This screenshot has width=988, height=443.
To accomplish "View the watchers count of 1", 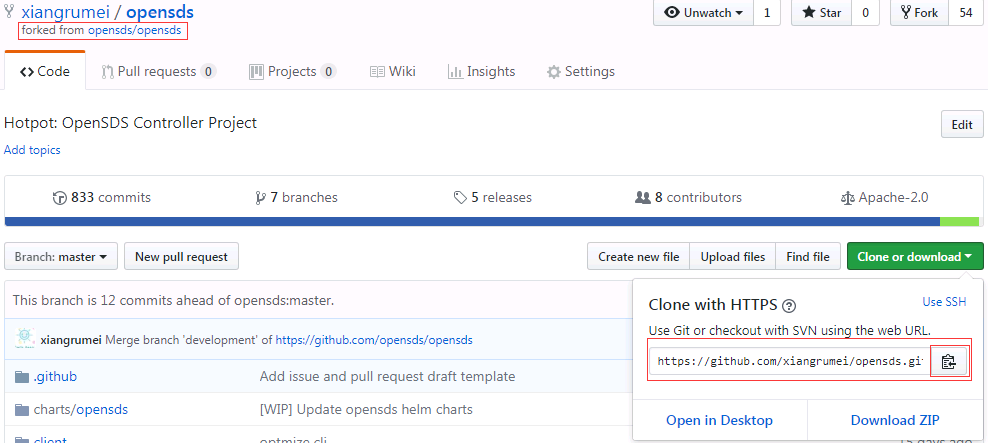I will pos(767,13).
